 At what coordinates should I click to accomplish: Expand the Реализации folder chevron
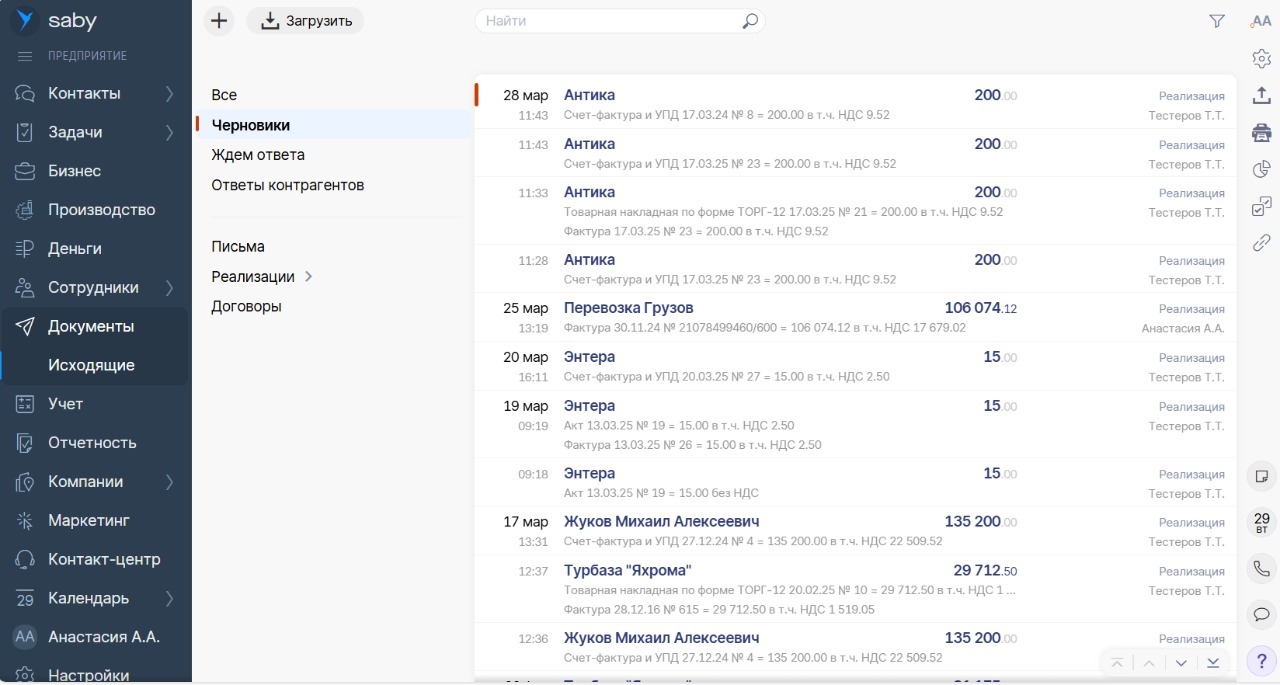tap(308, 277)
